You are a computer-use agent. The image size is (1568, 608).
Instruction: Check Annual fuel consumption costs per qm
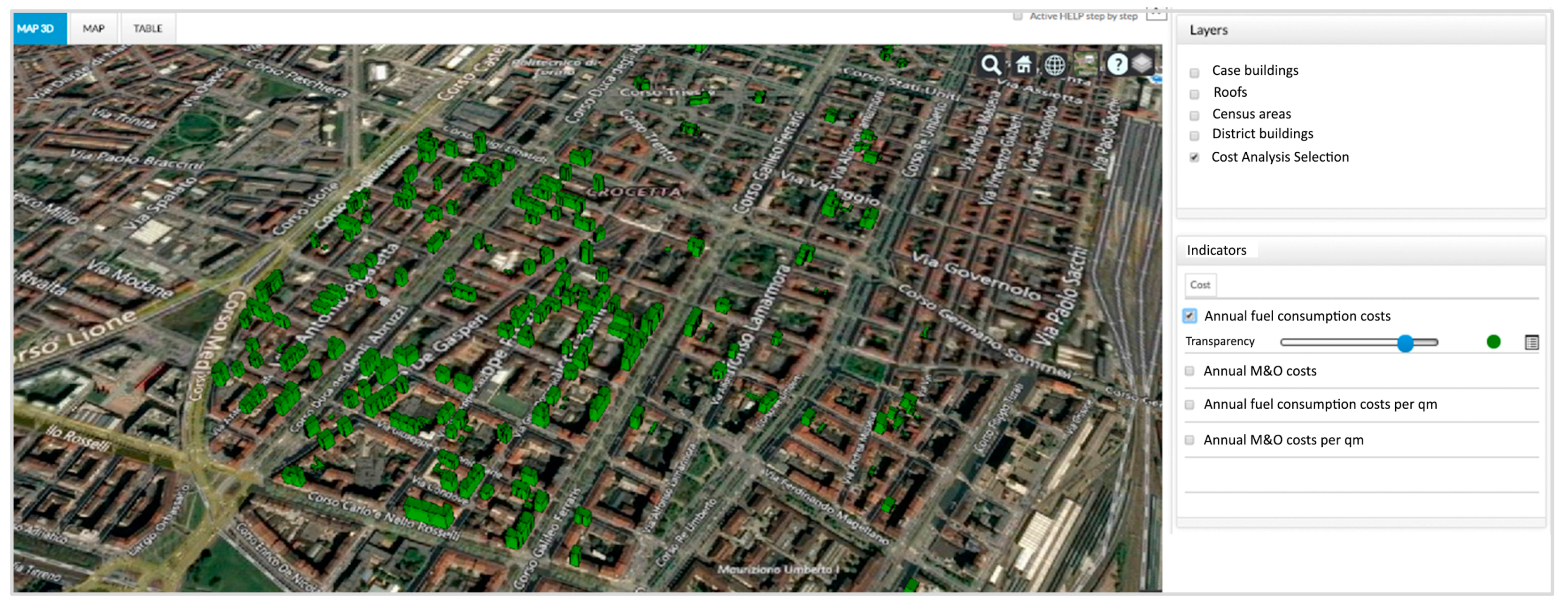[1190, 405]
